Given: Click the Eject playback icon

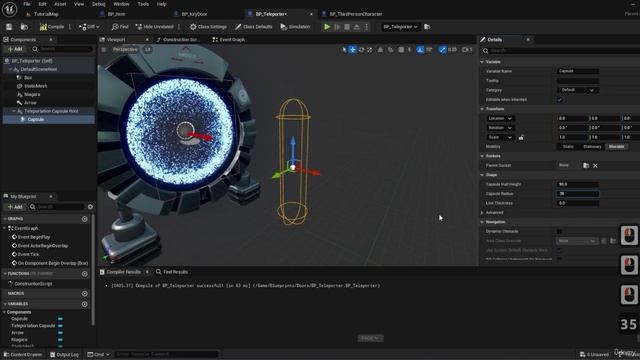Looking at the screenshot, I should tap(357, 27).
